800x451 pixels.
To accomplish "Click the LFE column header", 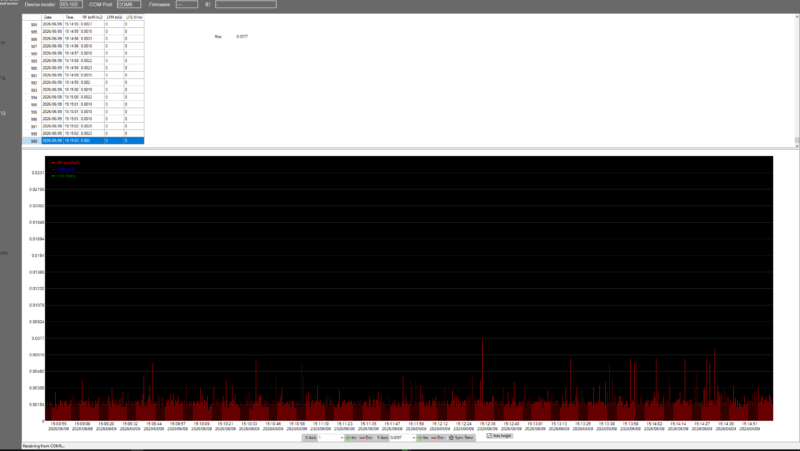I will pyautogui.click(x=134, y=17).
